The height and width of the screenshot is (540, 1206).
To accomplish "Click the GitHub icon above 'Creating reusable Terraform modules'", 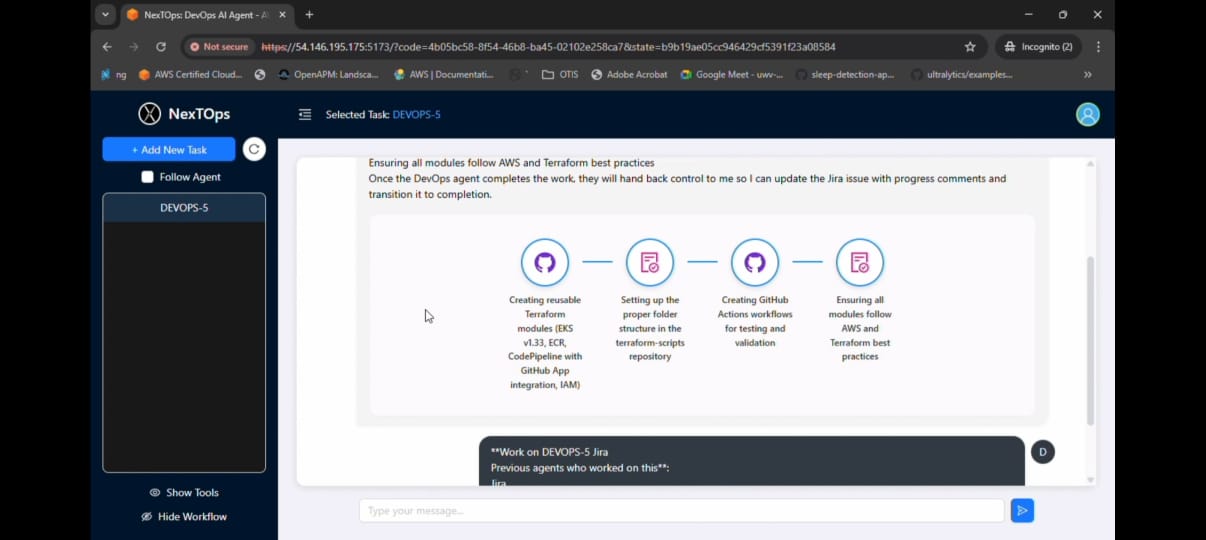I will (545, 262).
